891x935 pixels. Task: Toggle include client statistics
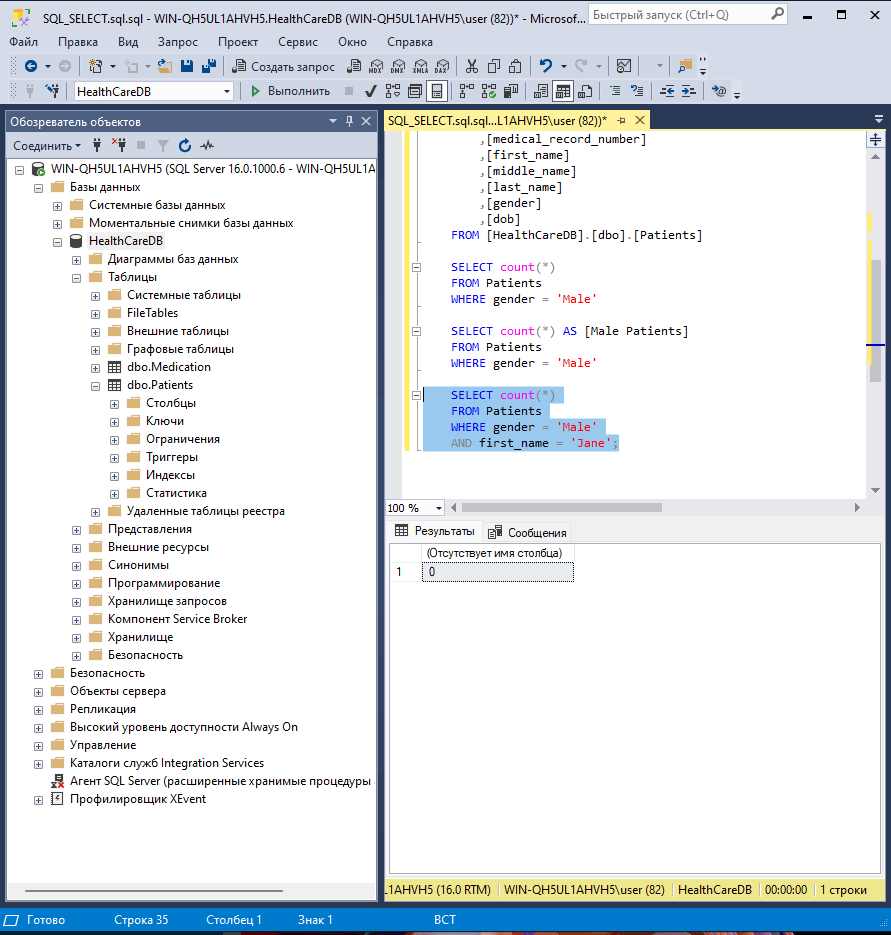pyautogui.click(x=511, y=91)
